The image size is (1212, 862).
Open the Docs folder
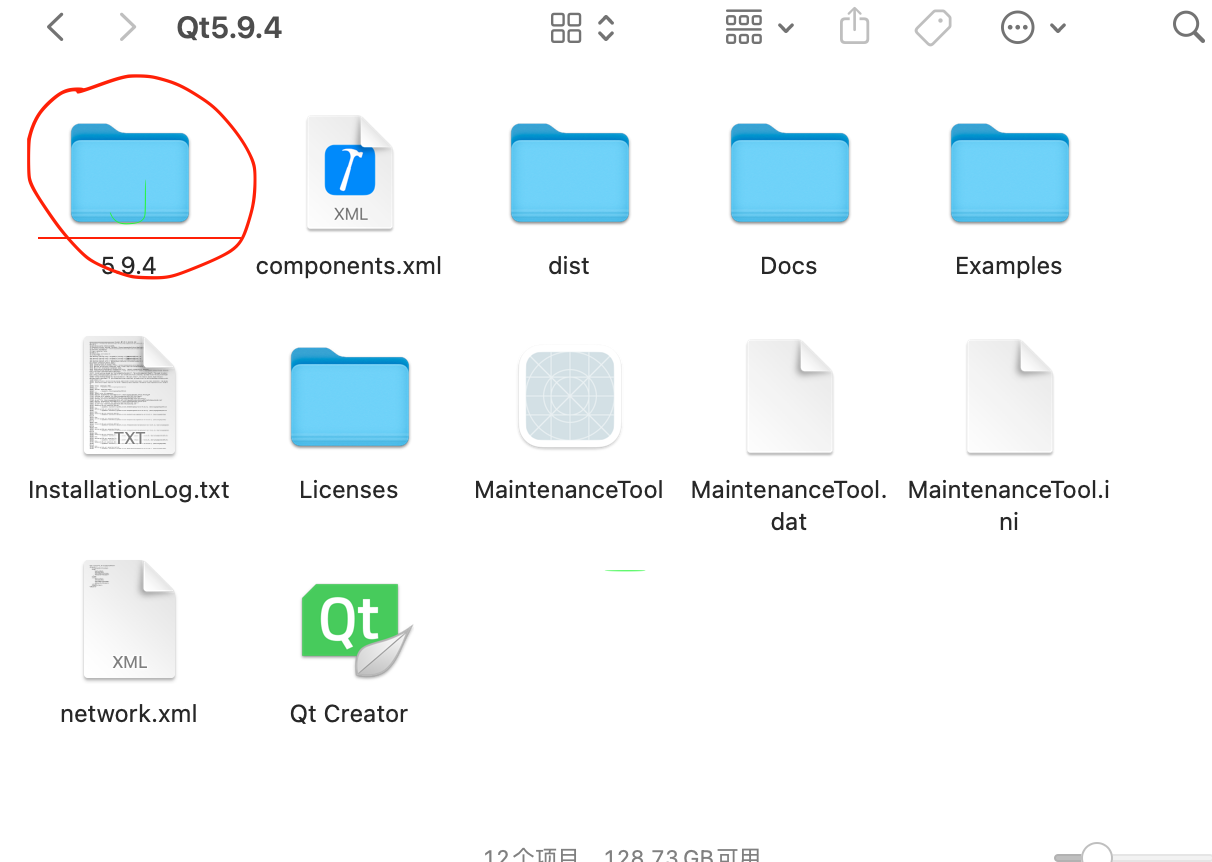pyautogui.click(x=789, y=172)
